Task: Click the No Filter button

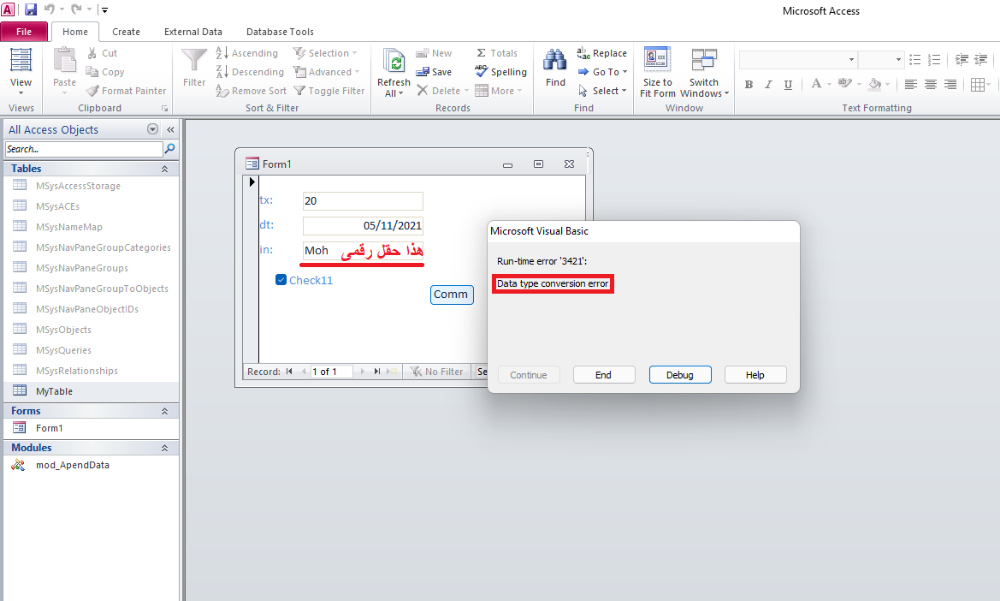Action: coord(437,371)
